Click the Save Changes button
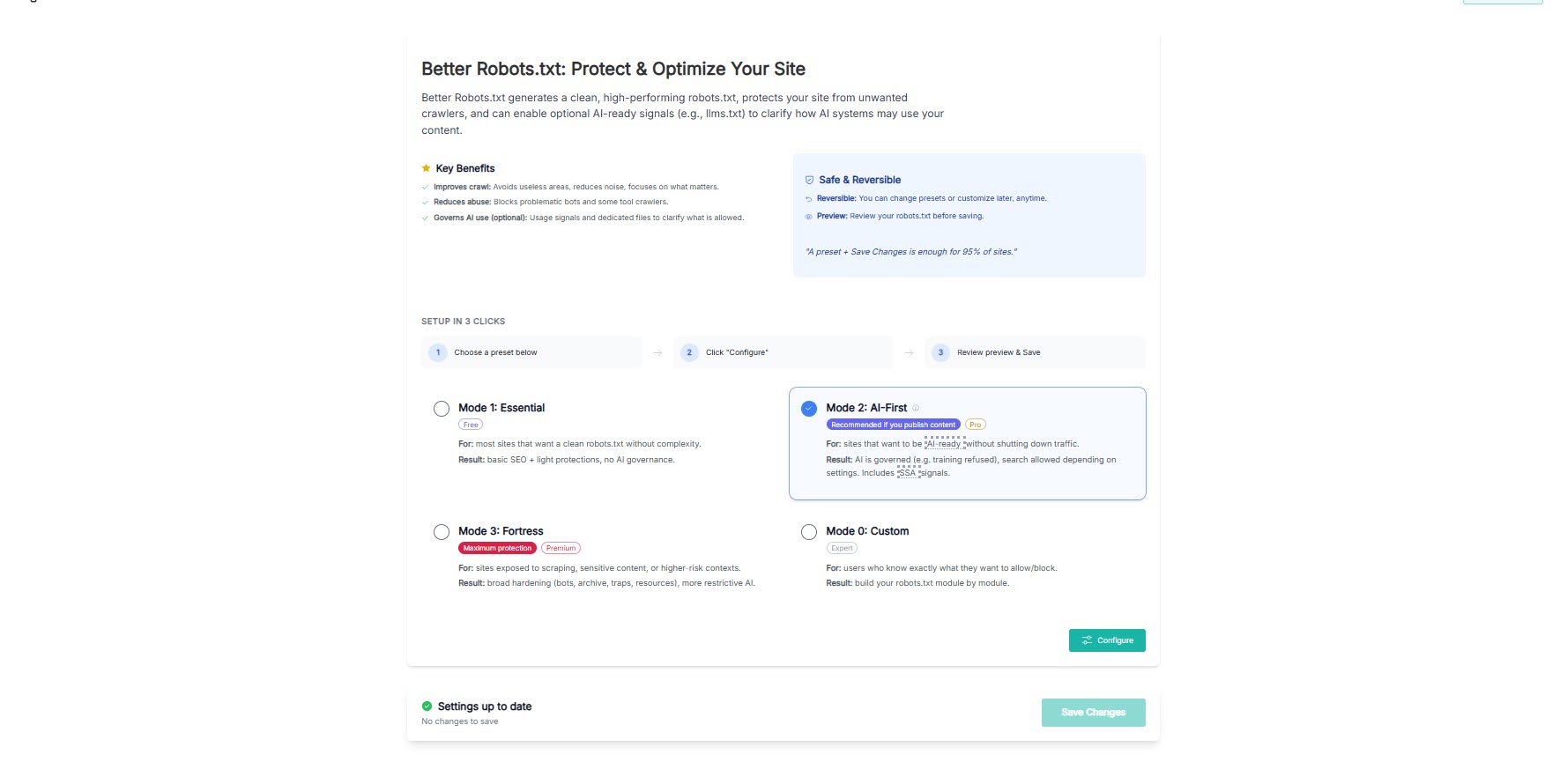Image resolution: width=1567 pixels, height=784 pixels. coord(1093,712)
